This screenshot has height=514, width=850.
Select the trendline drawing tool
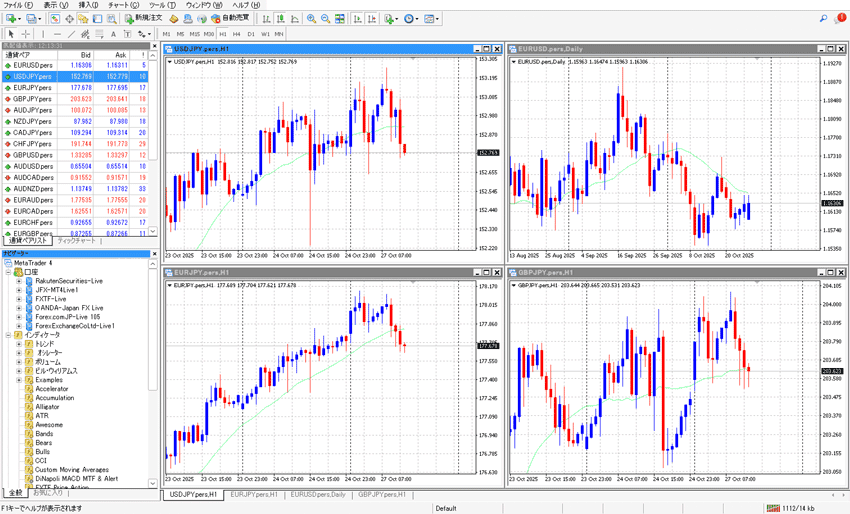pos(71,34)
